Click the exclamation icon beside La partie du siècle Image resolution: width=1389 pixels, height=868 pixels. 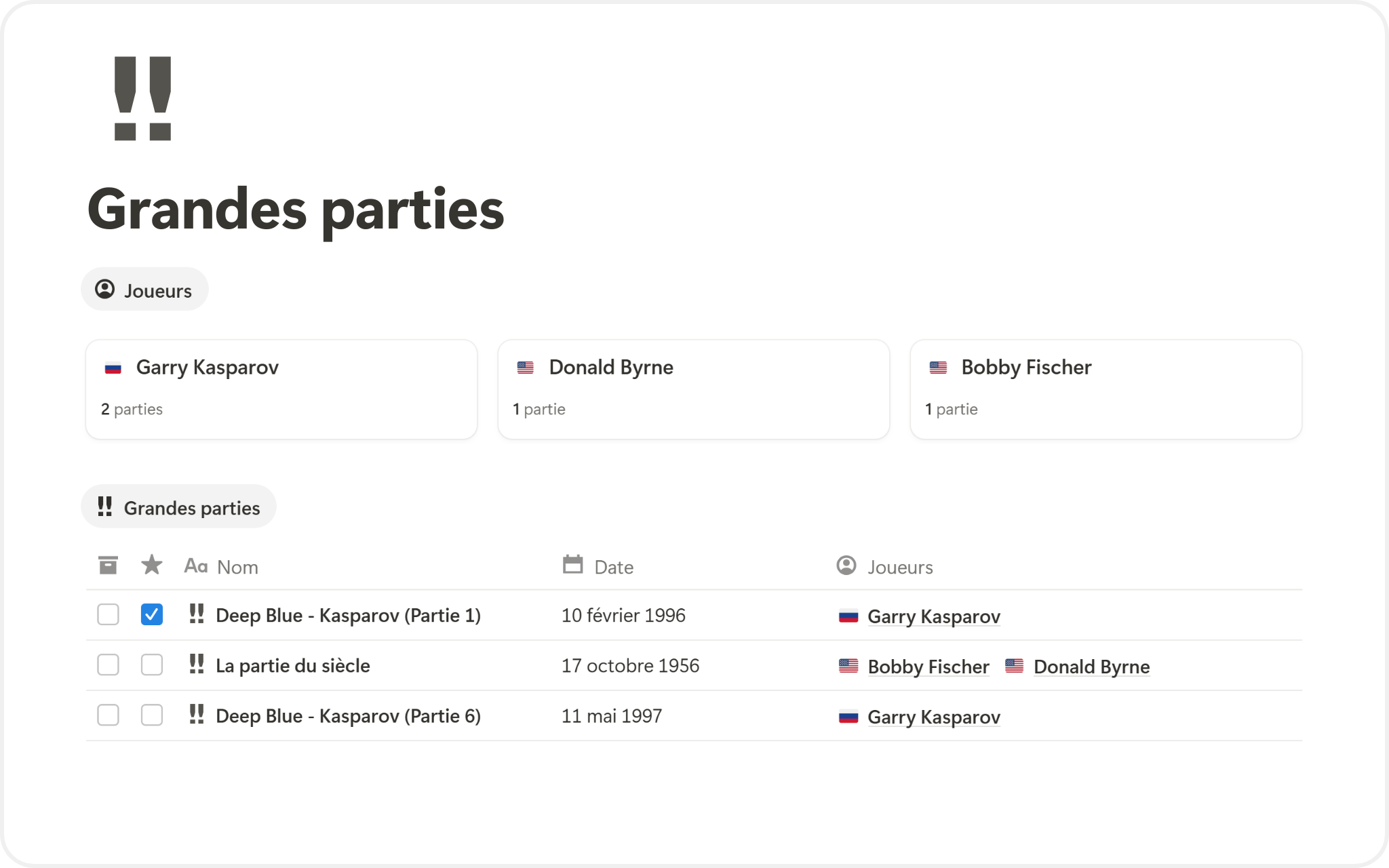pyautogui.click(x=197, y=665)
